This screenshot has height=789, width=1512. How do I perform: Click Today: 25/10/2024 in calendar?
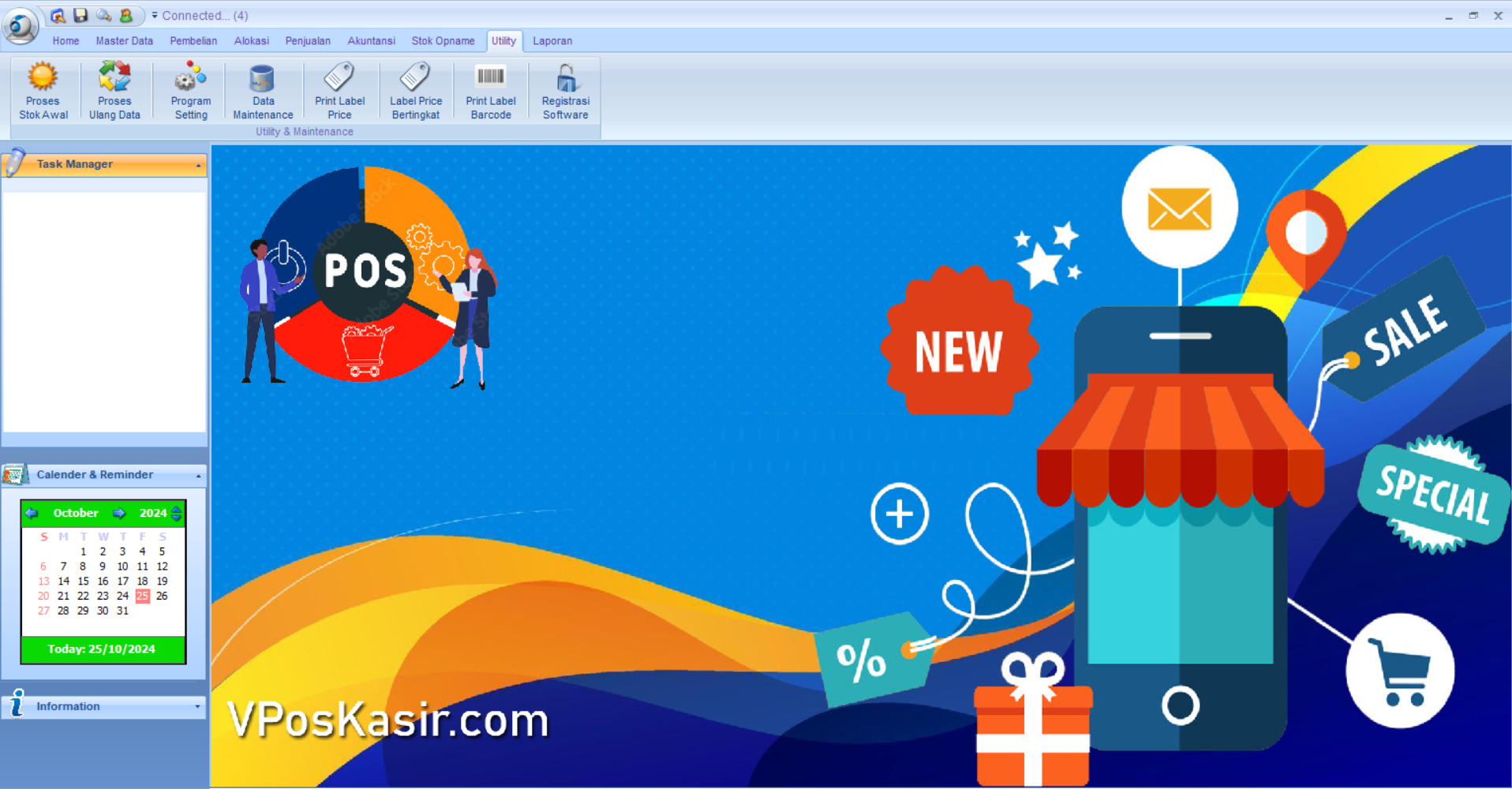point(103,649)
